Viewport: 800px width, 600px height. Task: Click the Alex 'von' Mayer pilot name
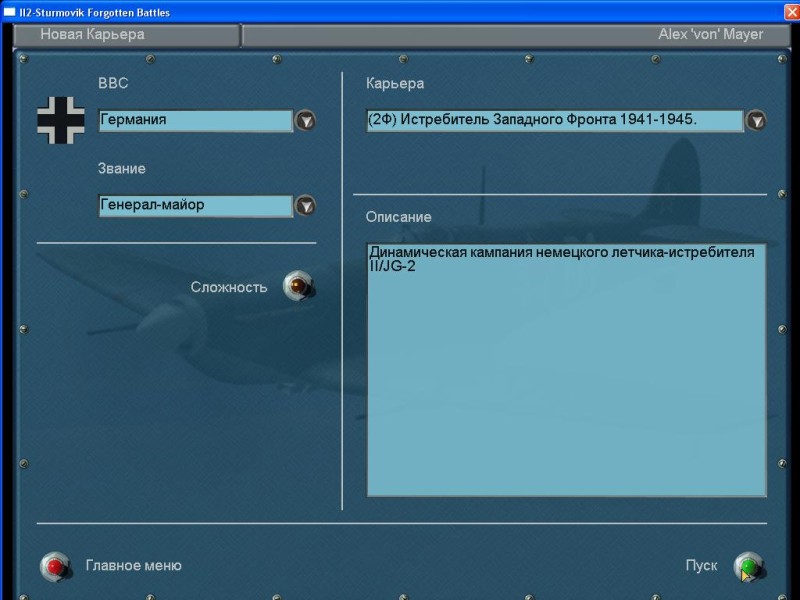(x=711, y=35)
